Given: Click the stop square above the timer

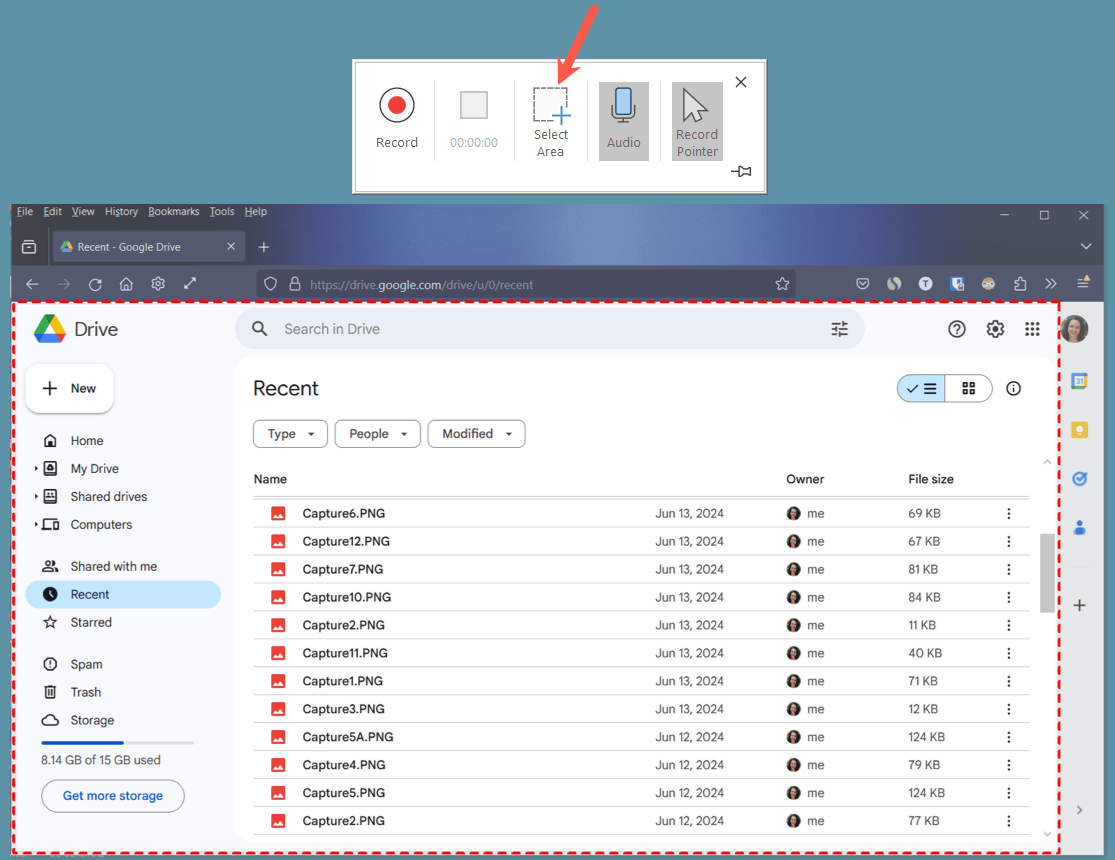Looking at the screenshot, I should [474, 105].
